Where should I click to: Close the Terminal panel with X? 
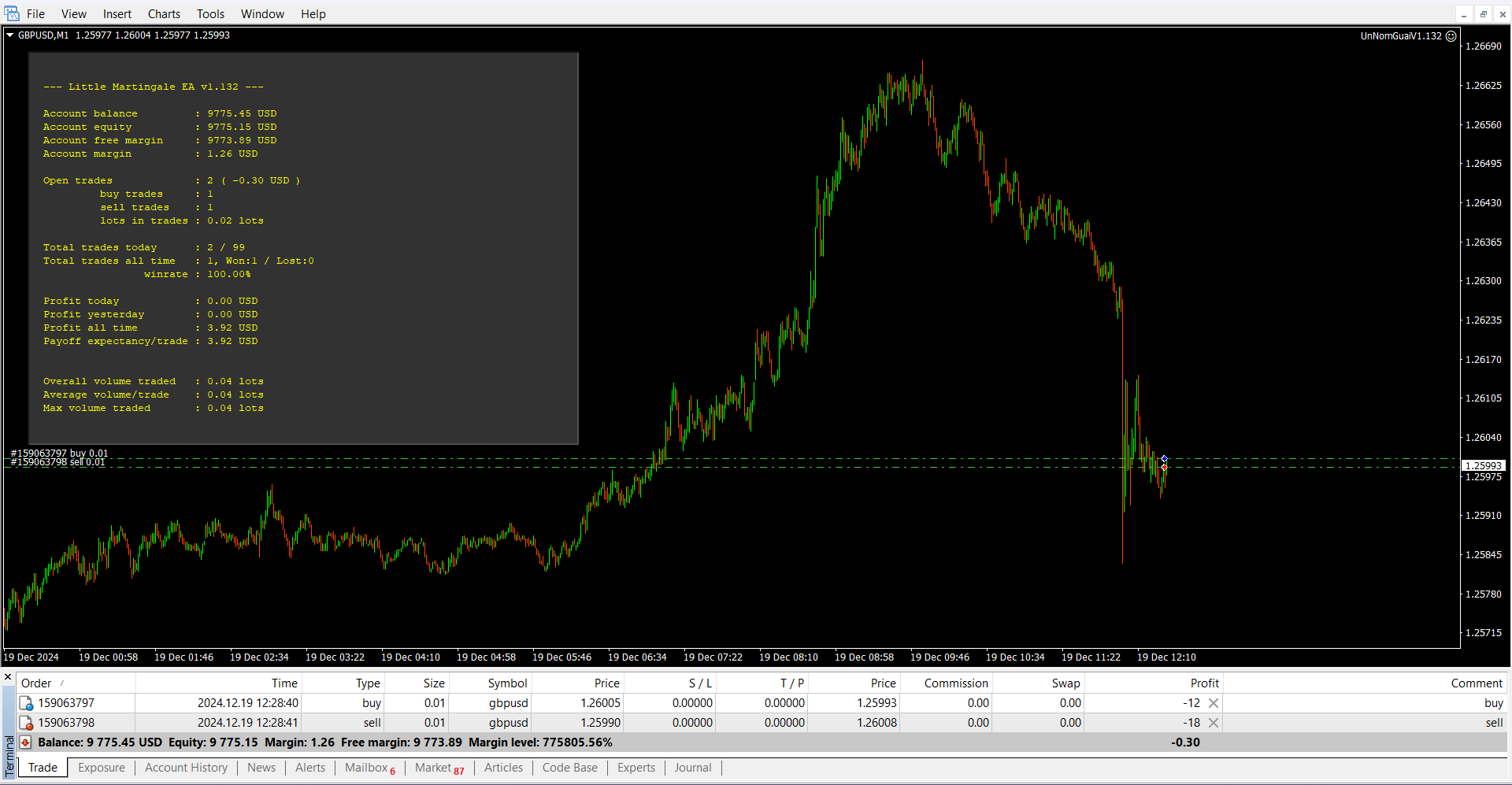point(8,677)
